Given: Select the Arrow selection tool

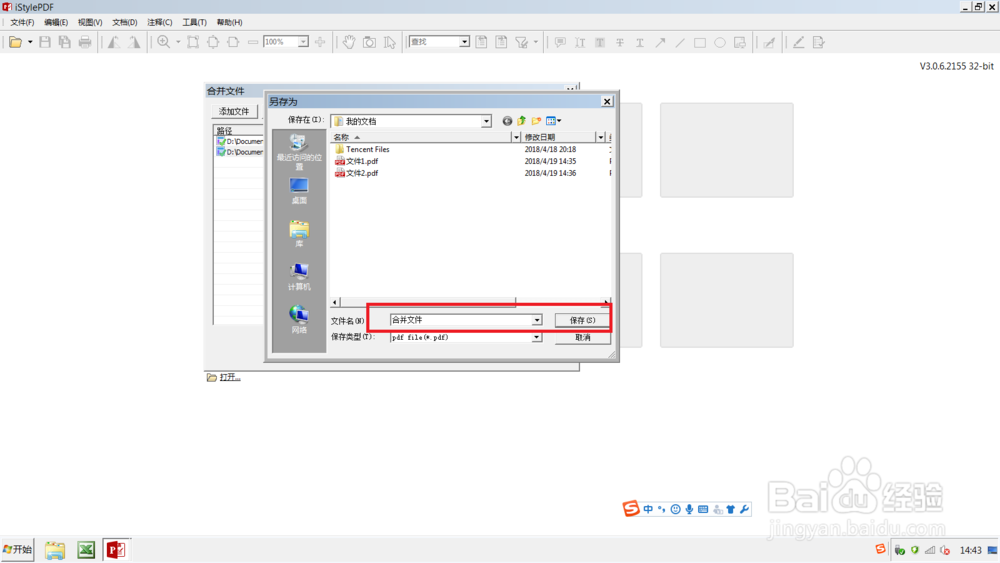Looking at the screenshot, I should click(390, 42).
